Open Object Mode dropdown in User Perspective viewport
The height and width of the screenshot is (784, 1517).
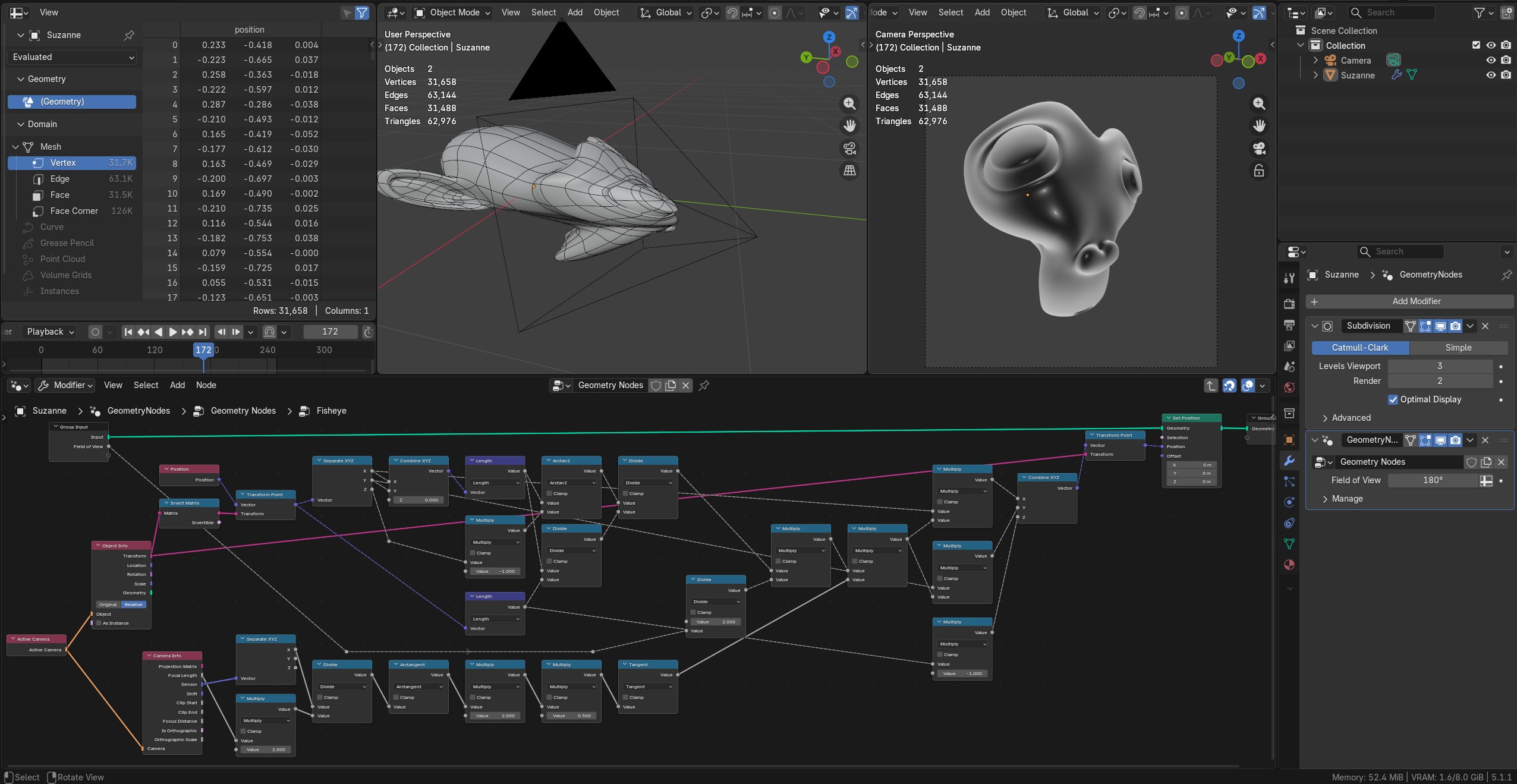click(452, 12)
